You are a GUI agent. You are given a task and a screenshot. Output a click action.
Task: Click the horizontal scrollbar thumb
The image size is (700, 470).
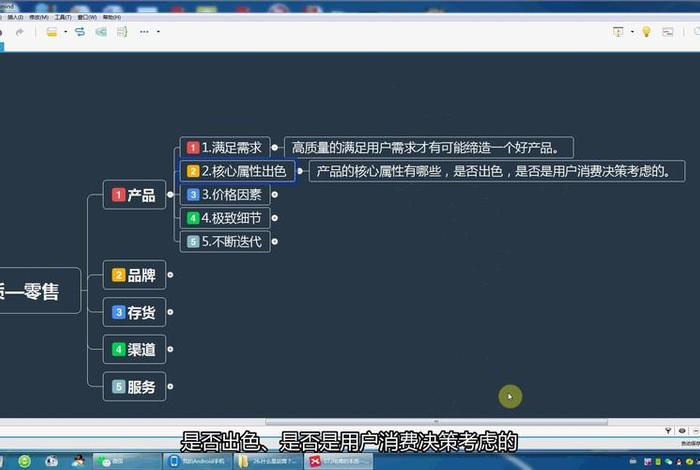point(436,421)
